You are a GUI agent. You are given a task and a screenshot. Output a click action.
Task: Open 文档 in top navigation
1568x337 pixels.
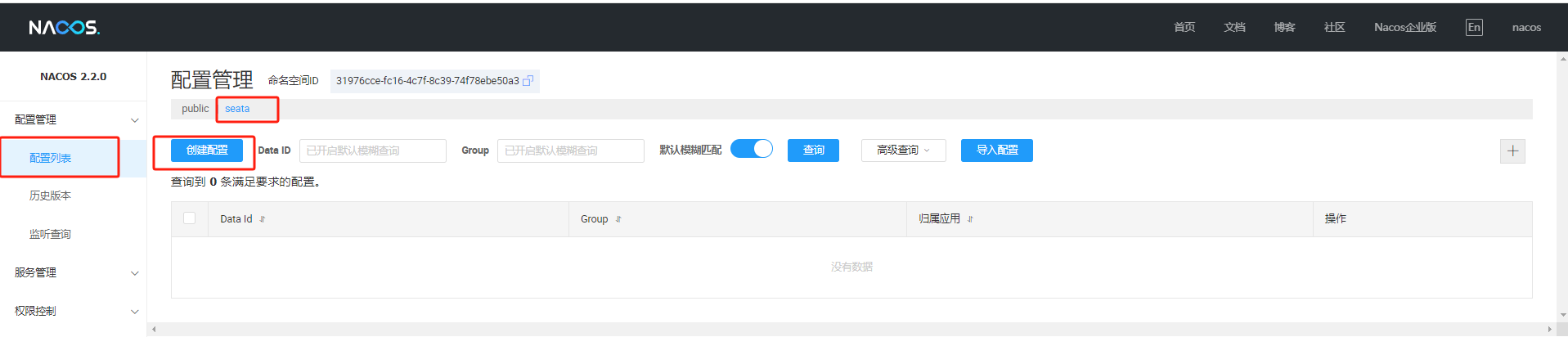[x=1234, y=27]
